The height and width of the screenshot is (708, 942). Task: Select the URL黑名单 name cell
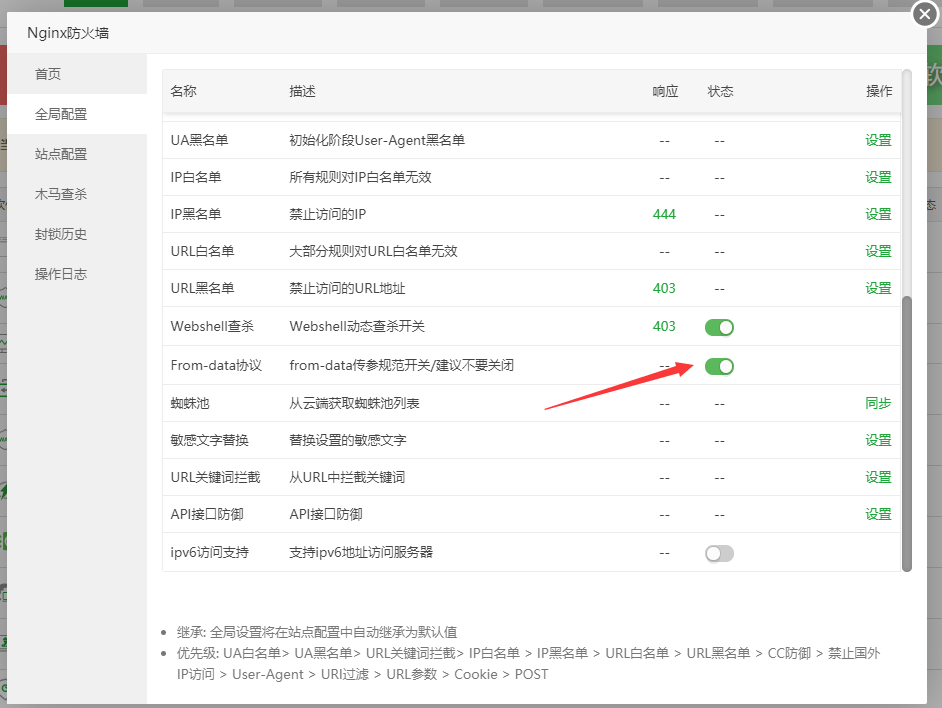coord(202,288)
